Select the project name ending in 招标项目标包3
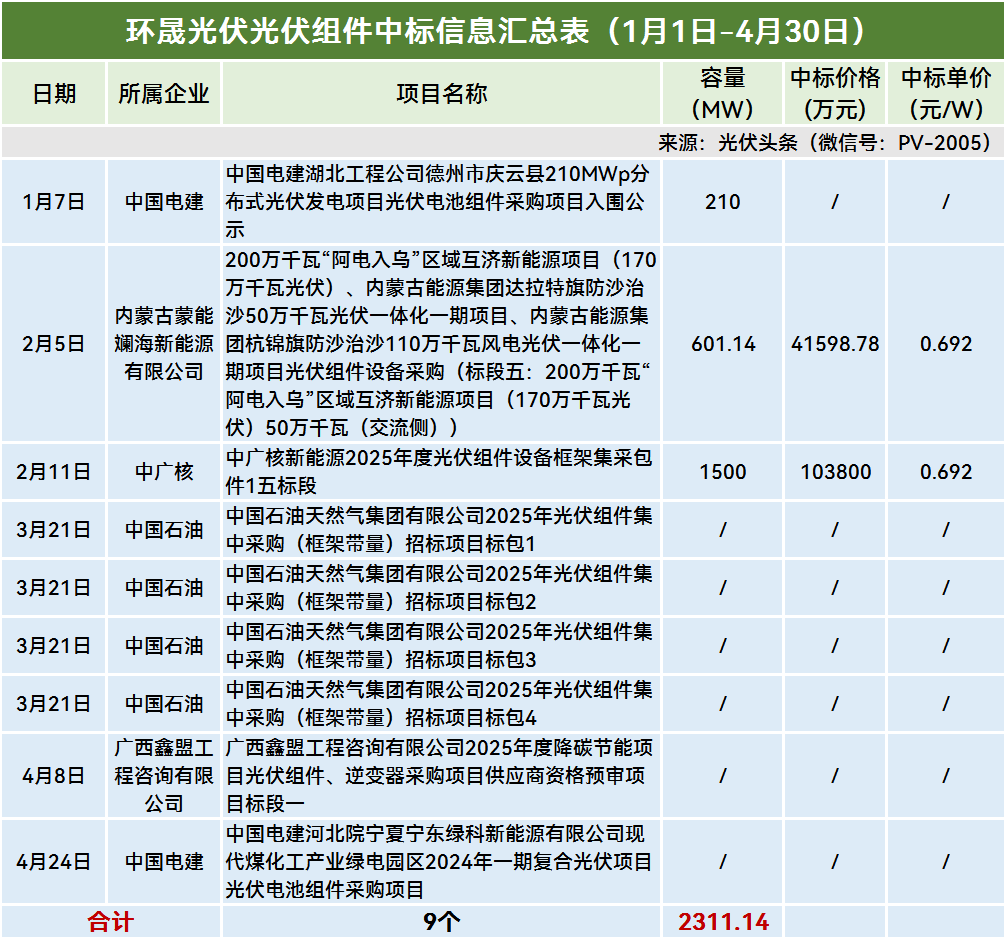Viewport: 1006px width, 939px height. tap(439, 645)
